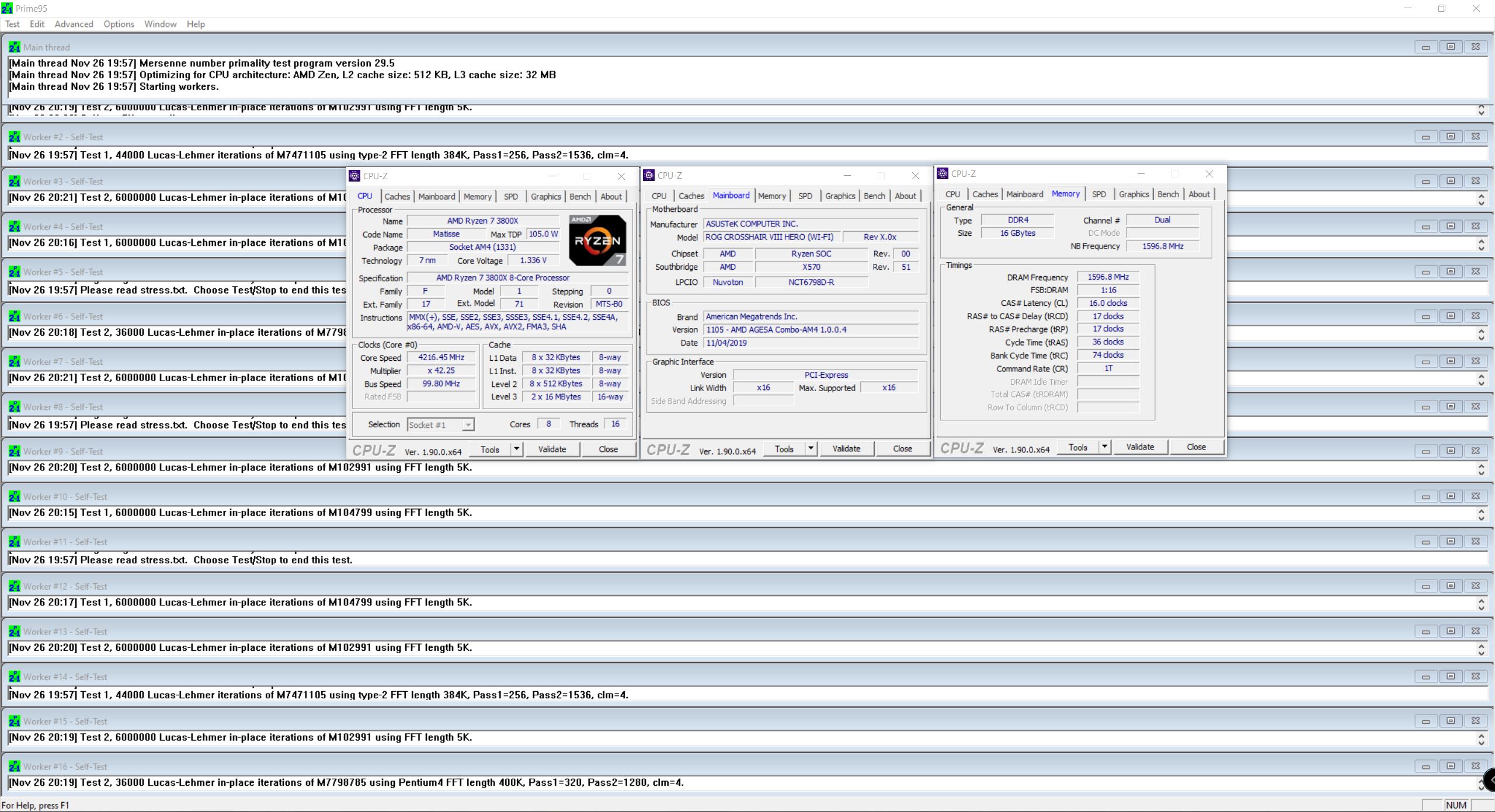1495x812 pixels.
Task: Click the Core Speed value 4216.45 MHz
Action: (x=441, y=357)
